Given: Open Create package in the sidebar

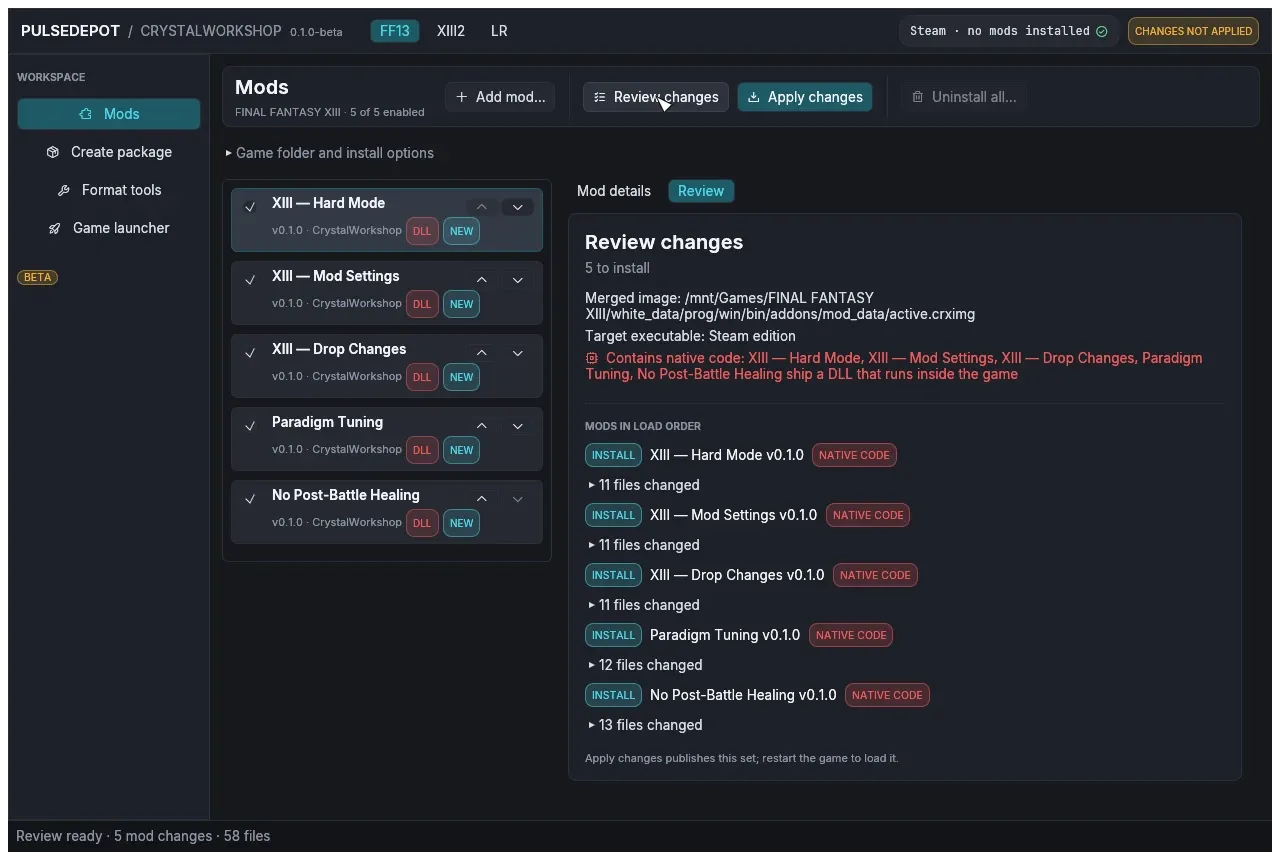Looking at the screenshot, I should [x=109, y=152].
